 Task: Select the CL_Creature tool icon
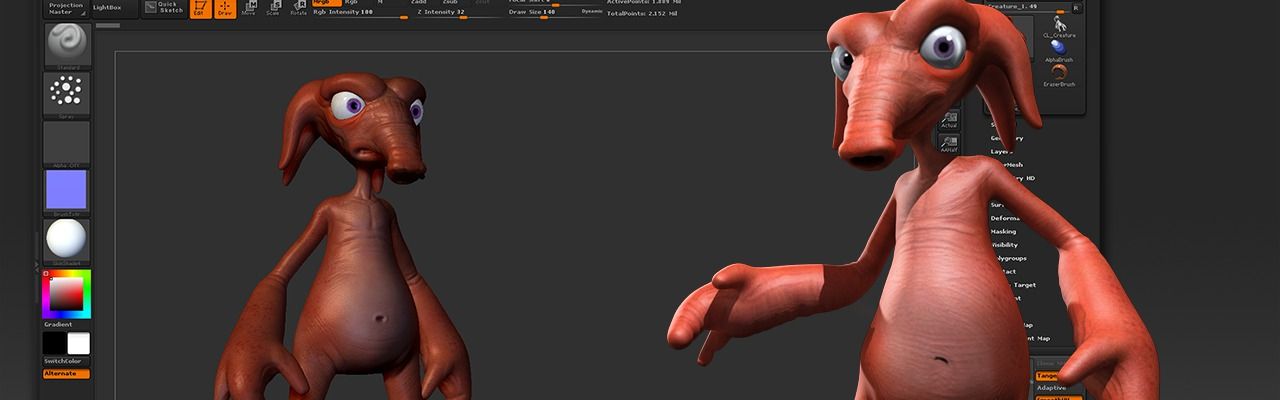click(x=1058, y=27)
